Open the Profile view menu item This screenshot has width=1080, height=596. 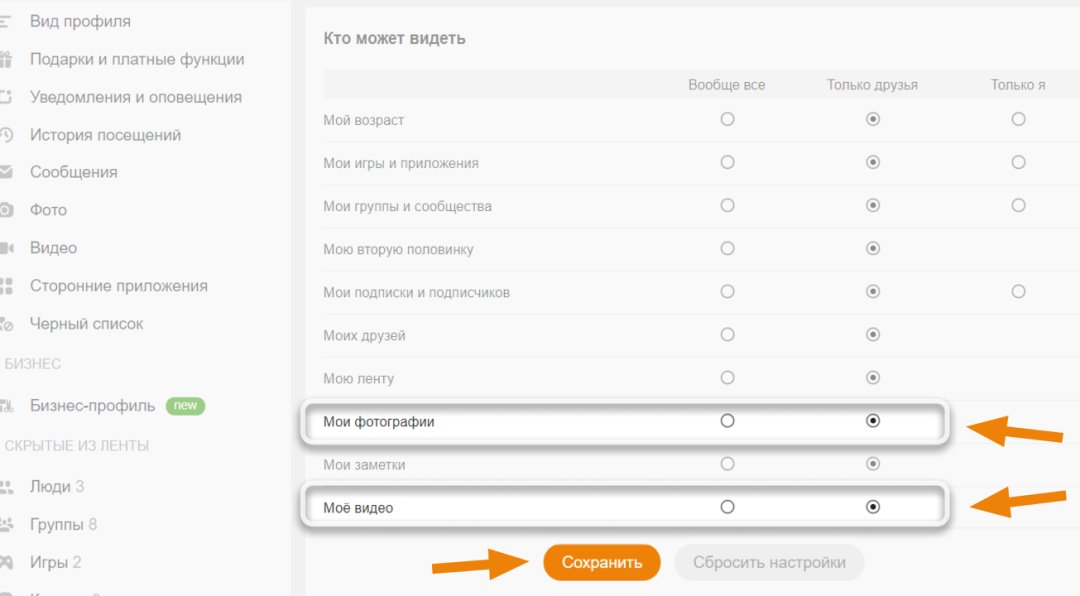(x=80, y=21)
